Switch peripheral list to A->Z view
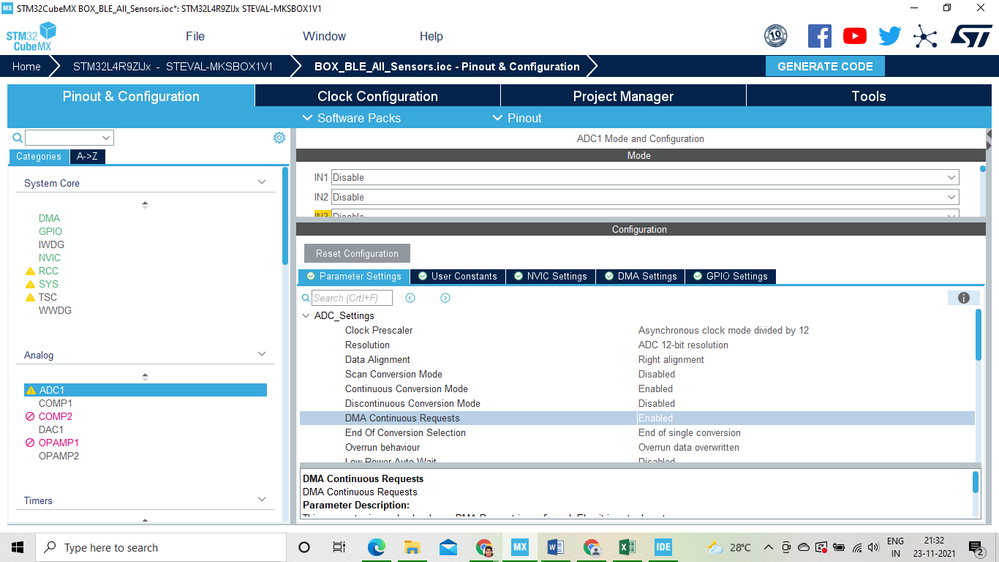The width and height of the screenshot is (999, 562). click(x=87, y=156)
